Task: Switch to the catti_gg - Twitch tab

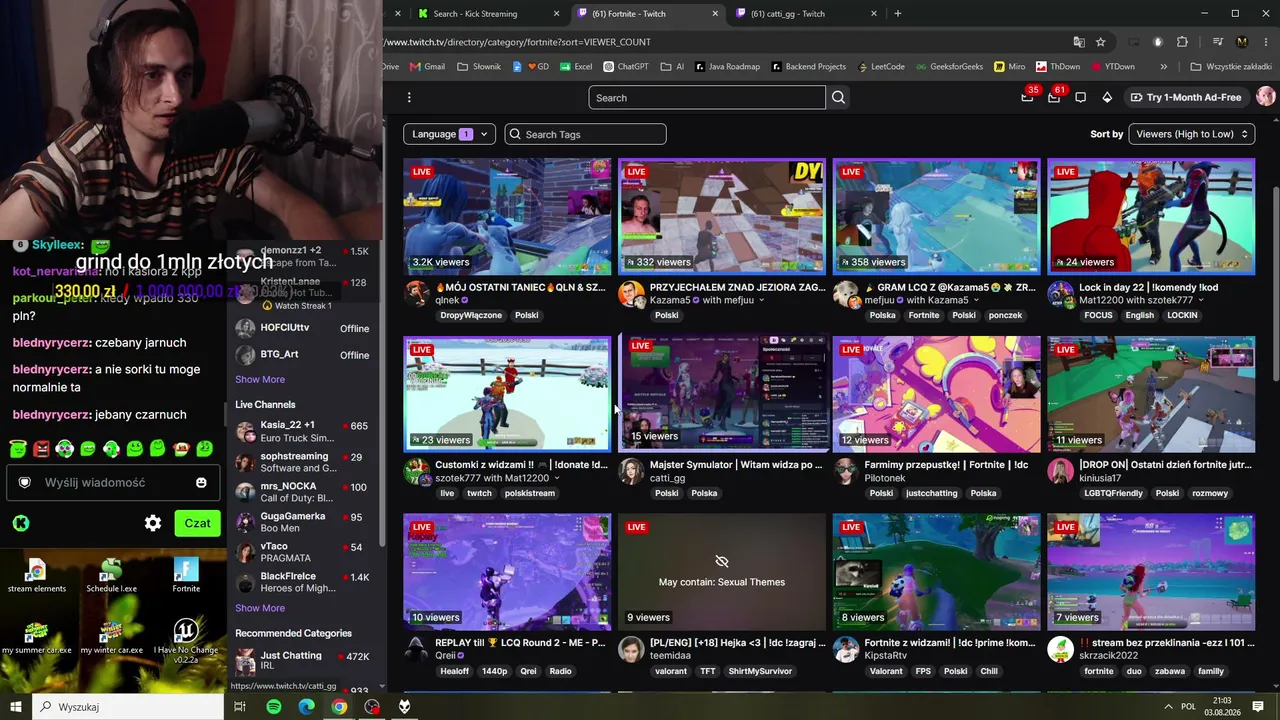Action: 806,14
